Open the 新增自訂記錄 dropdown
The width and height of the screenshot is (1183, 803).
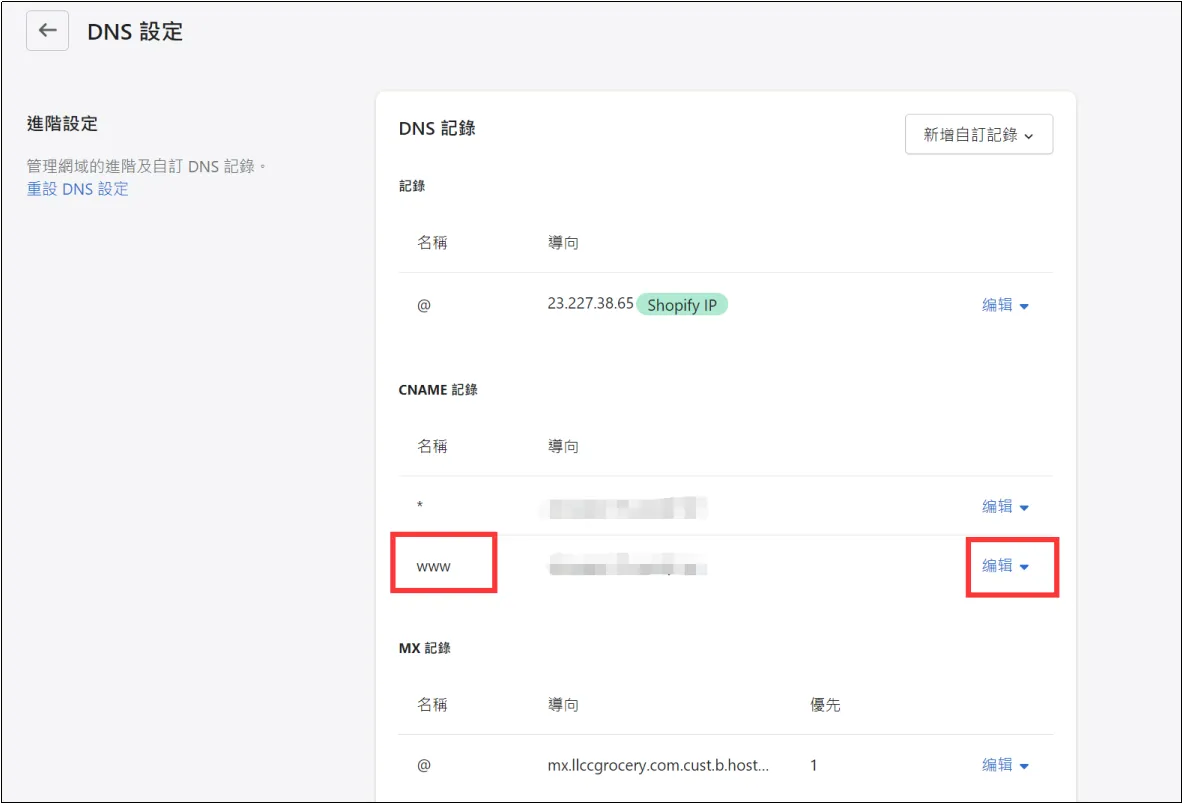click(978, 134)
